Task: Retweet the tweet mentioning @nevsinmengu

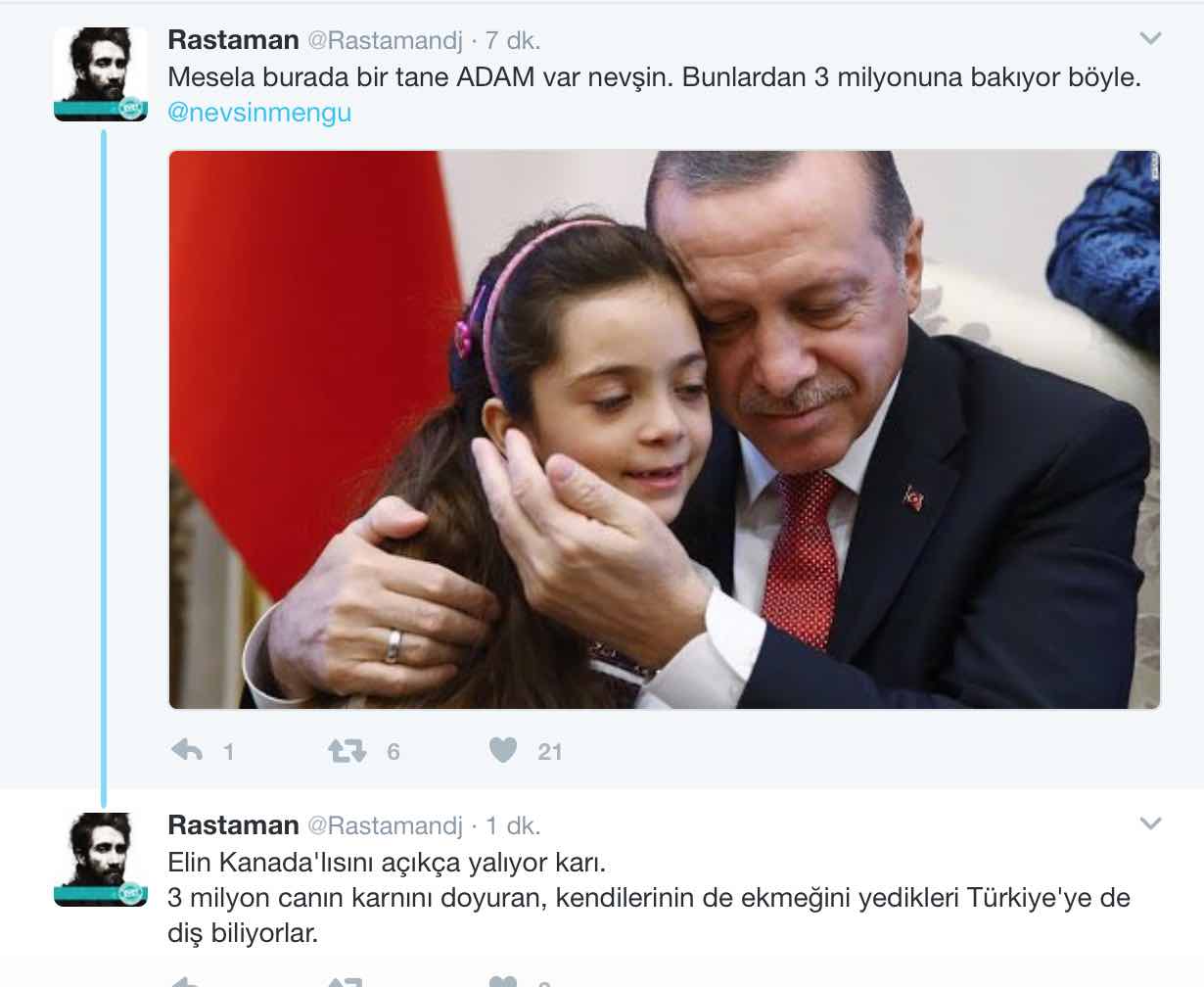Action: pos(347,751)
